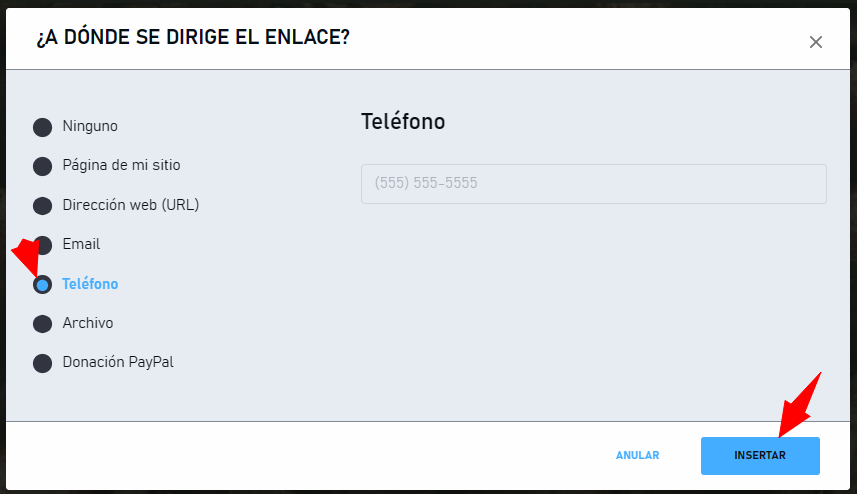Image resolution: width=857 pixels, height=494 pixels.
Task: Pick the Email radio button
Action: [x=43, y=245]
